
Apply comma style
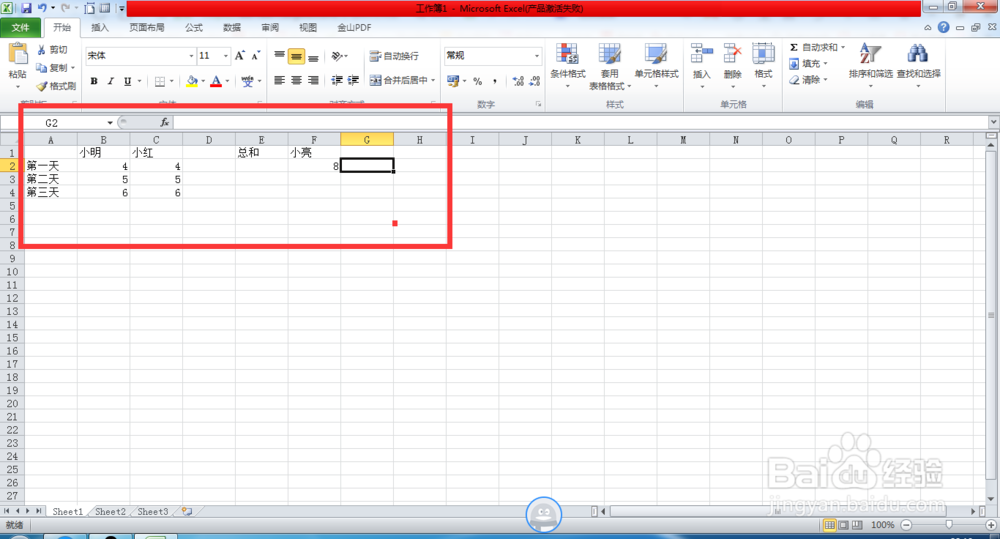click(495, 81)
